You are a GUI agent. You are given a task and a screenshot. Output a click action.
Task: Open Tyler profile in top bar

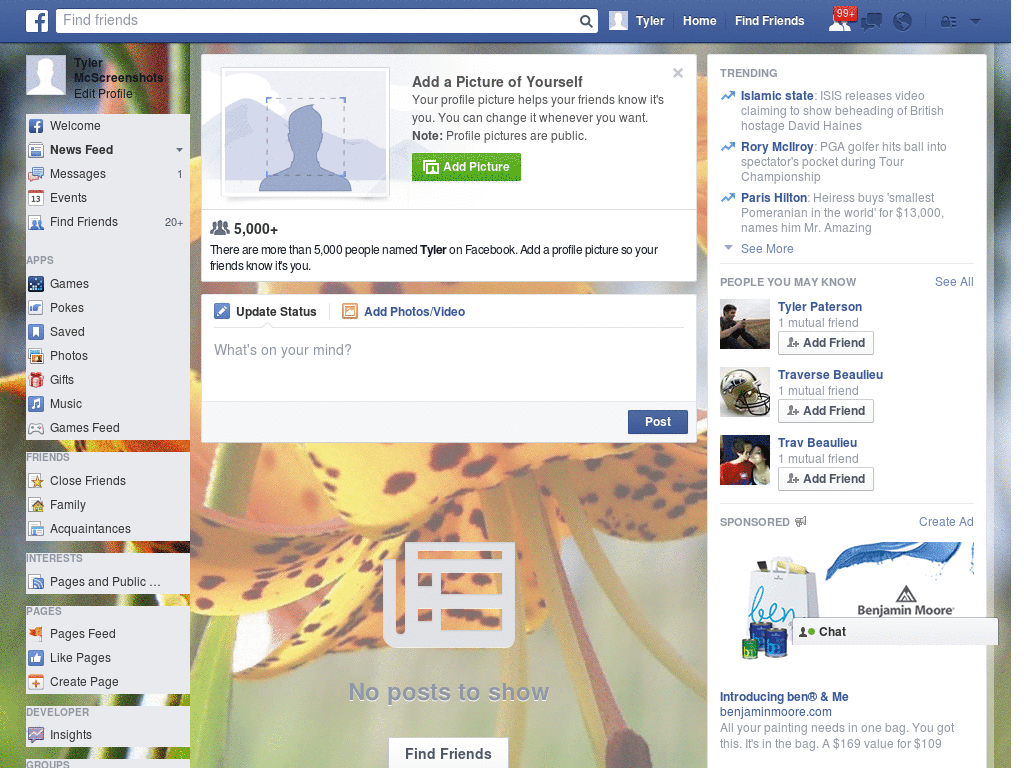(x=637, y=21)
